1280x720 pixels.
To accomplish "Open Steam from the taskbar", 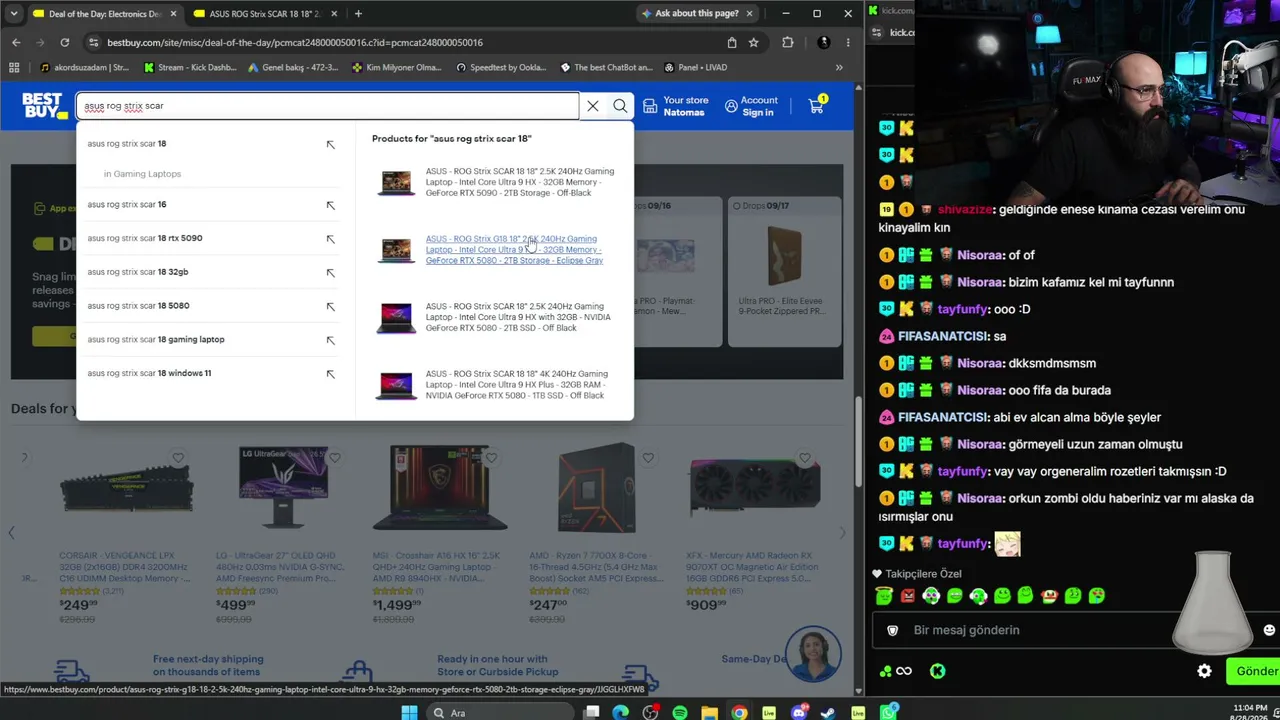I will (x=828, y=712).
